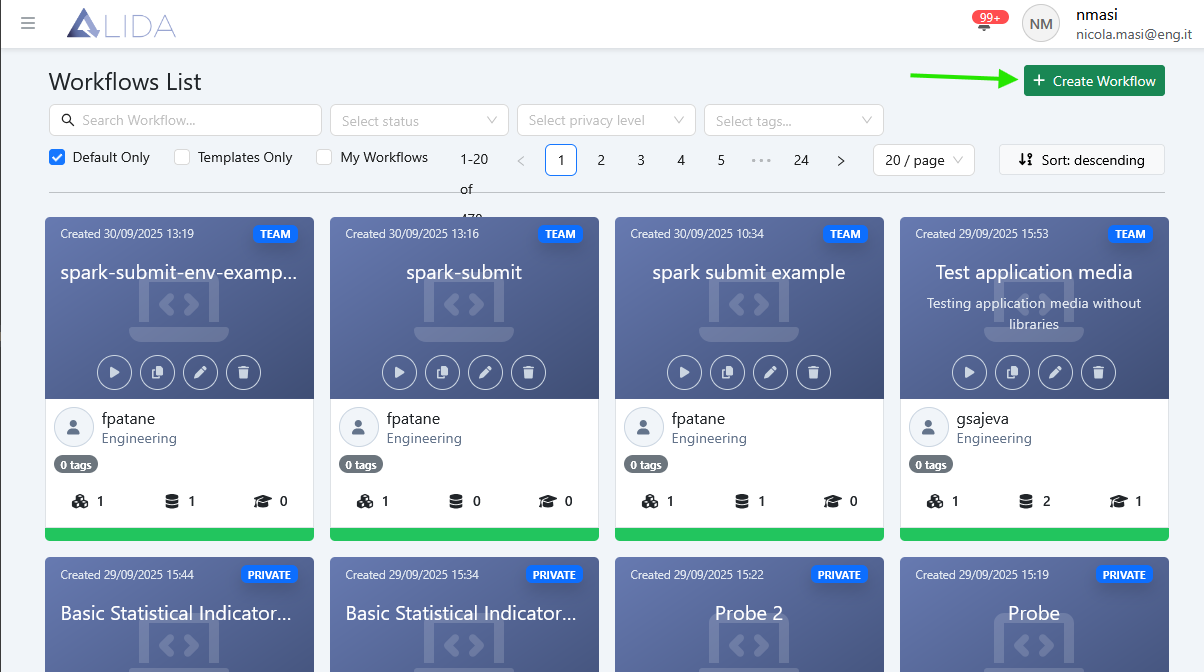Open the Probe 2 workflow card
This screenshot has height=672, width=1204.
(749, 613)
